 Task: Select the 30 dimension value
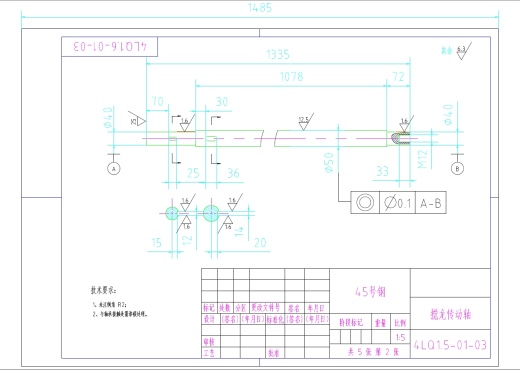click(x=222, y=101)
